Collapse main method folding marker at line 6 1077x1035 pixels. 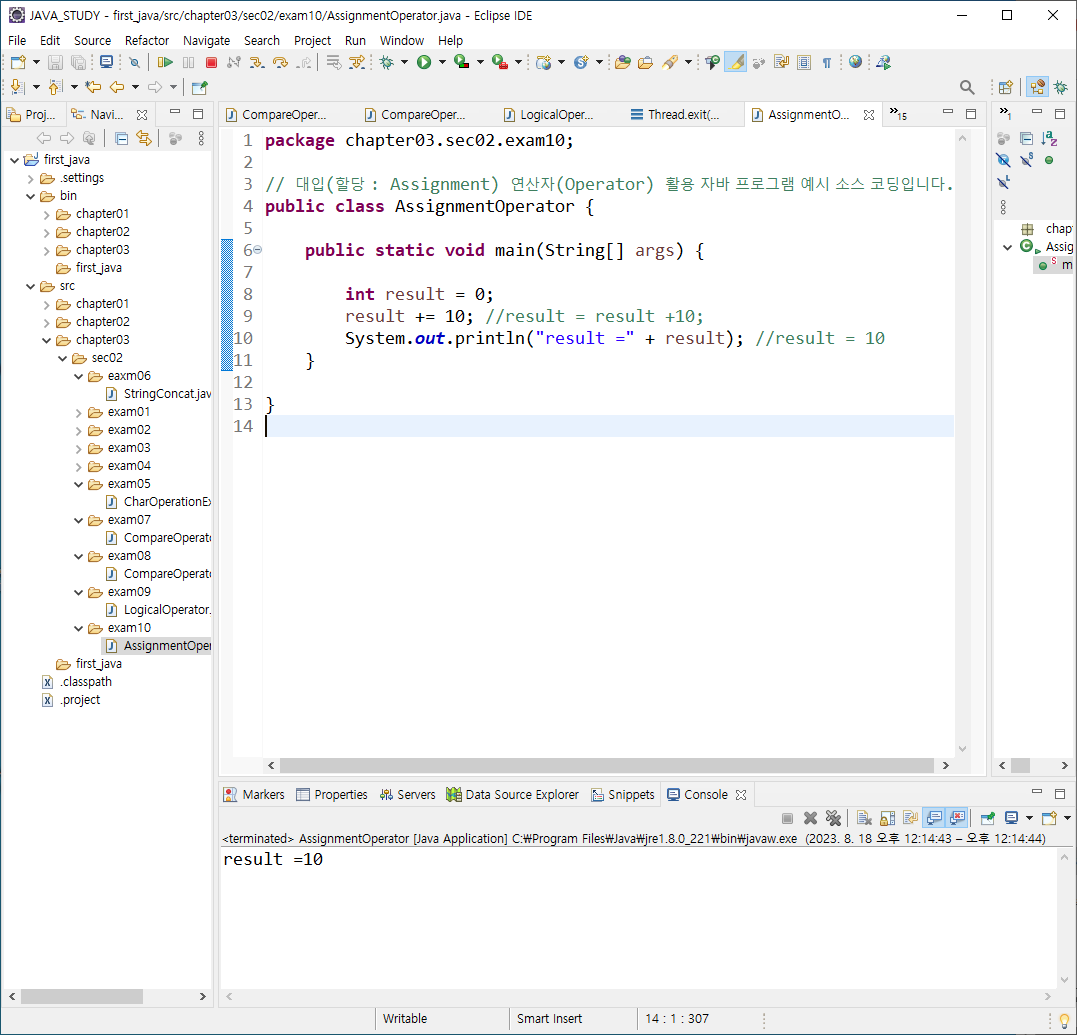[x=258, y=250]
